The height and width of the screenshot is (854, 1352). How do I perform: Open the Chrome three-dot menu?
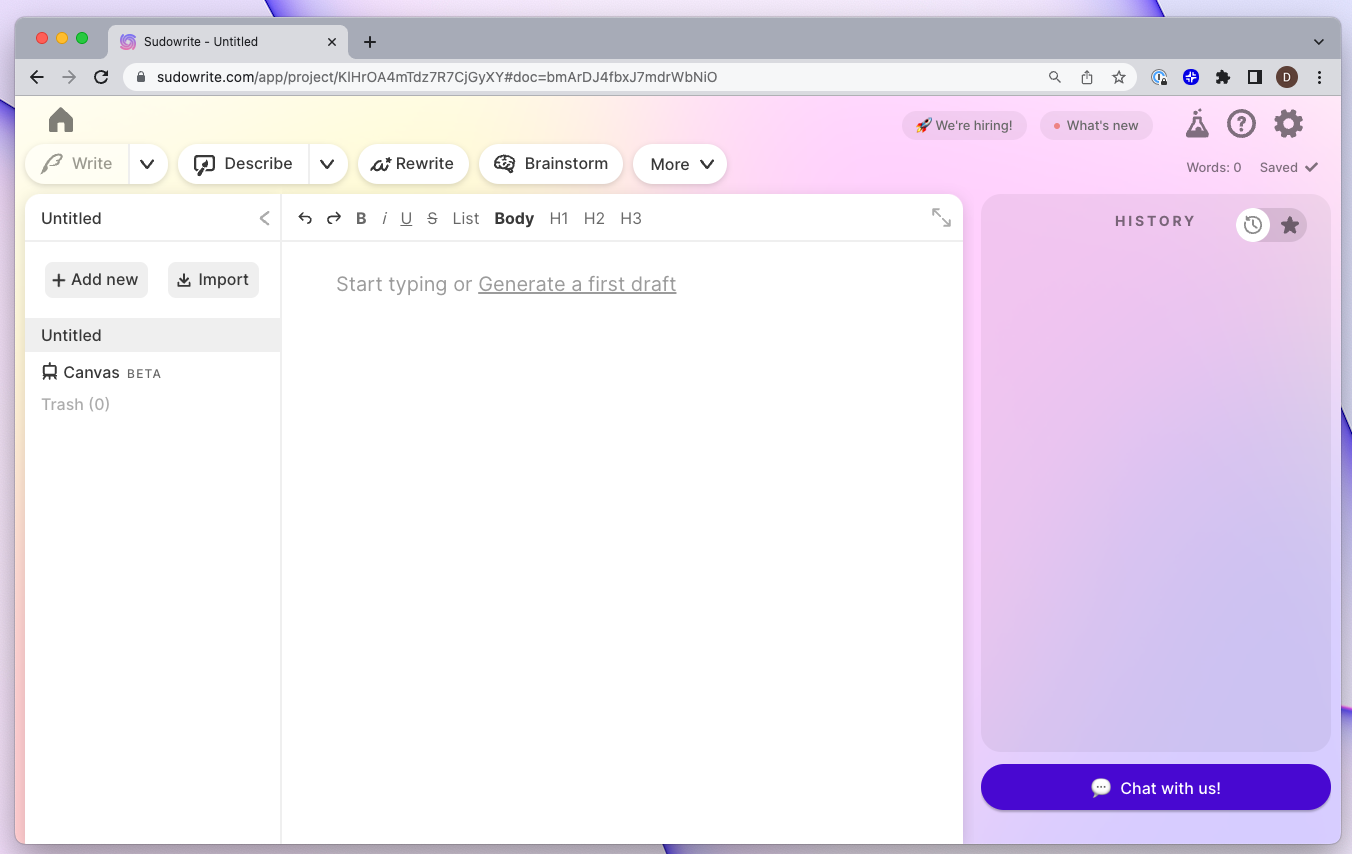click(x=1319, y=77)
